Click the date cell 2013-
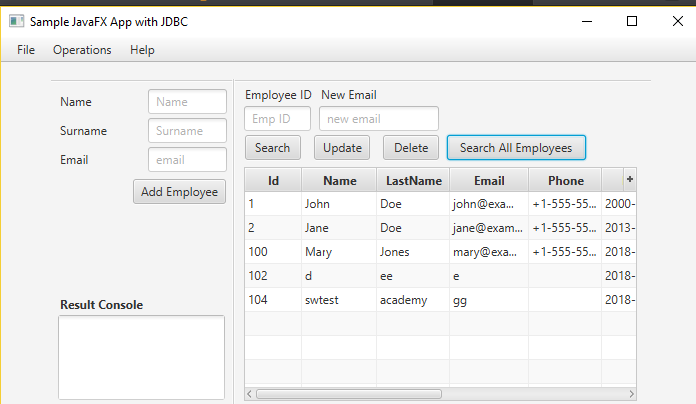 click(x=619, y=228)
